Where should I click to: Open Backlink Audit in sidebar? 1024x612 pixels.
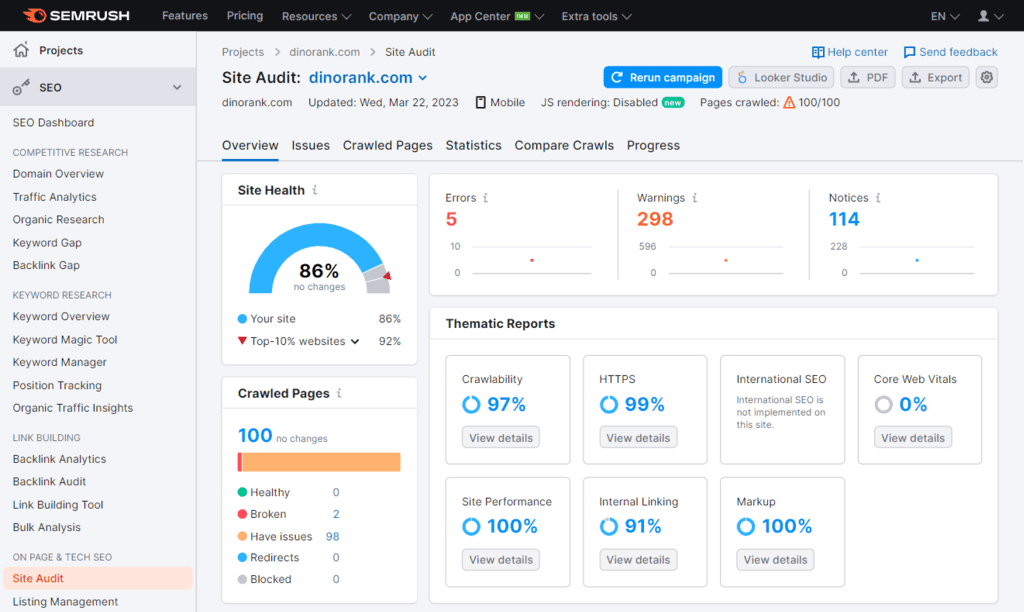[x=49, y=481]
